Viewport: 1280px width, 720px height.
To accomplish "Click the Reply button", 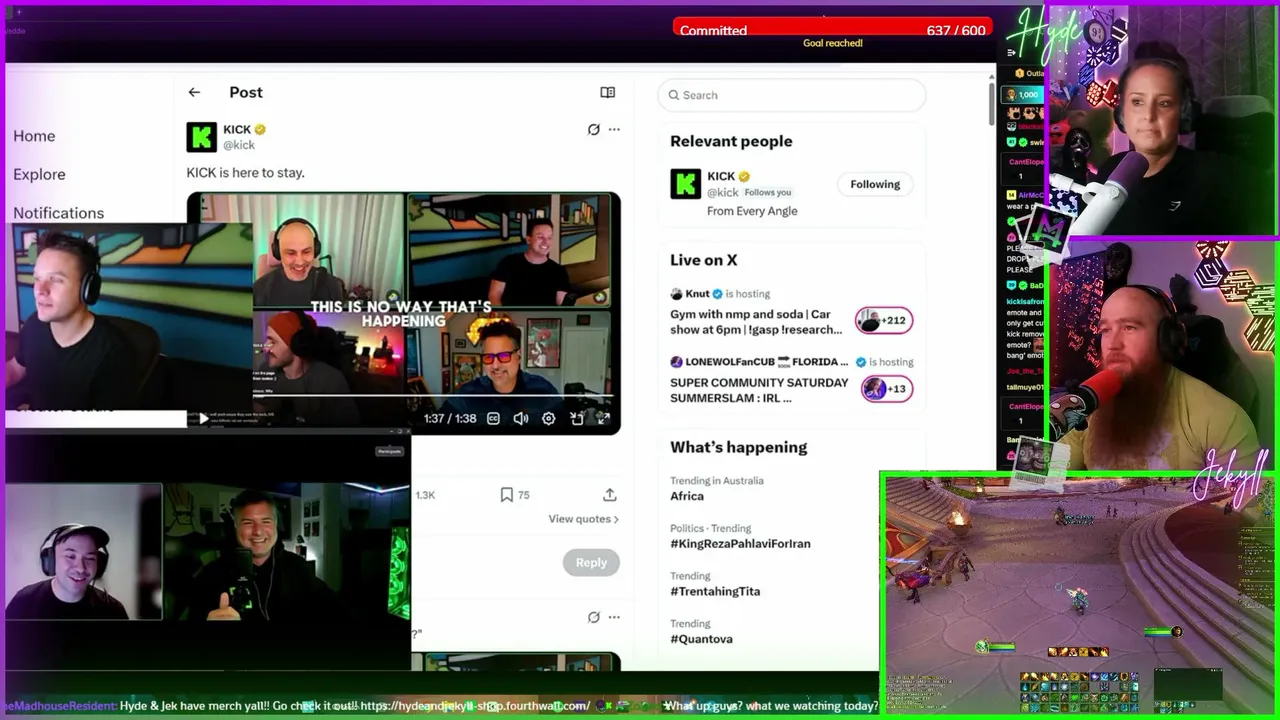I will point(591,562).
